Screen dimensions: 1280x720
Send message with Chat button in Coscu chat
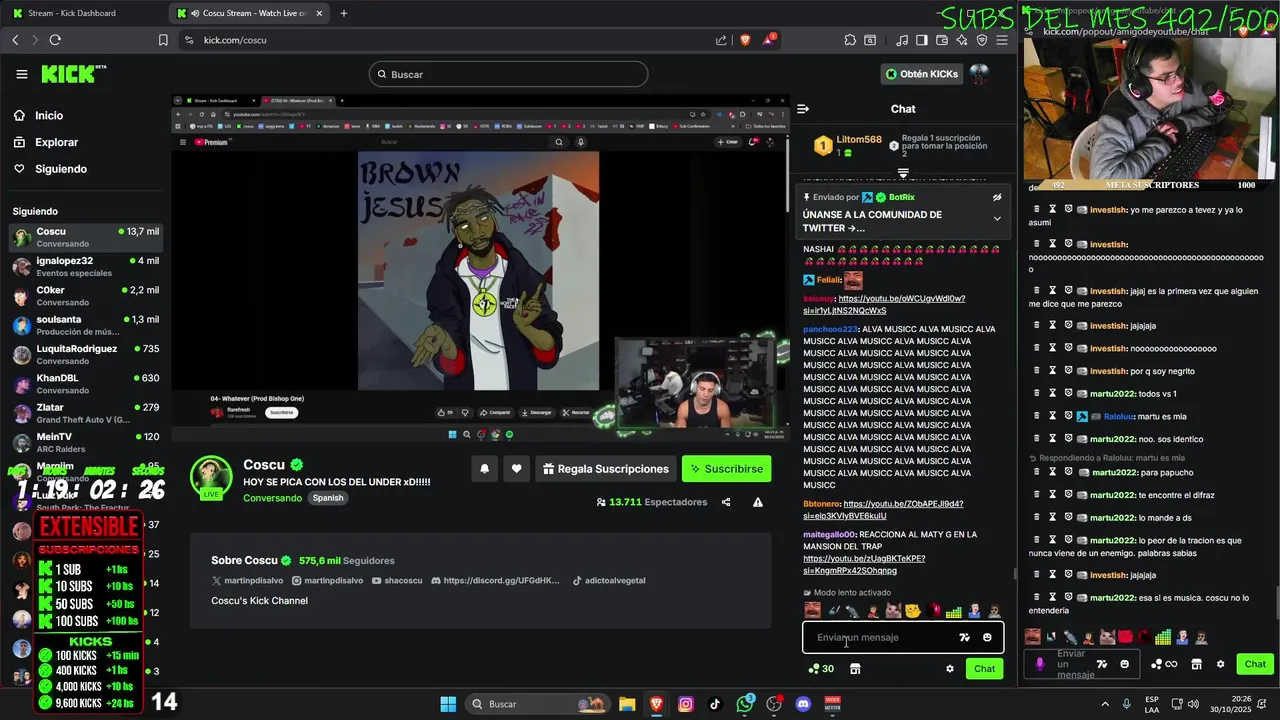click(985, 669)
